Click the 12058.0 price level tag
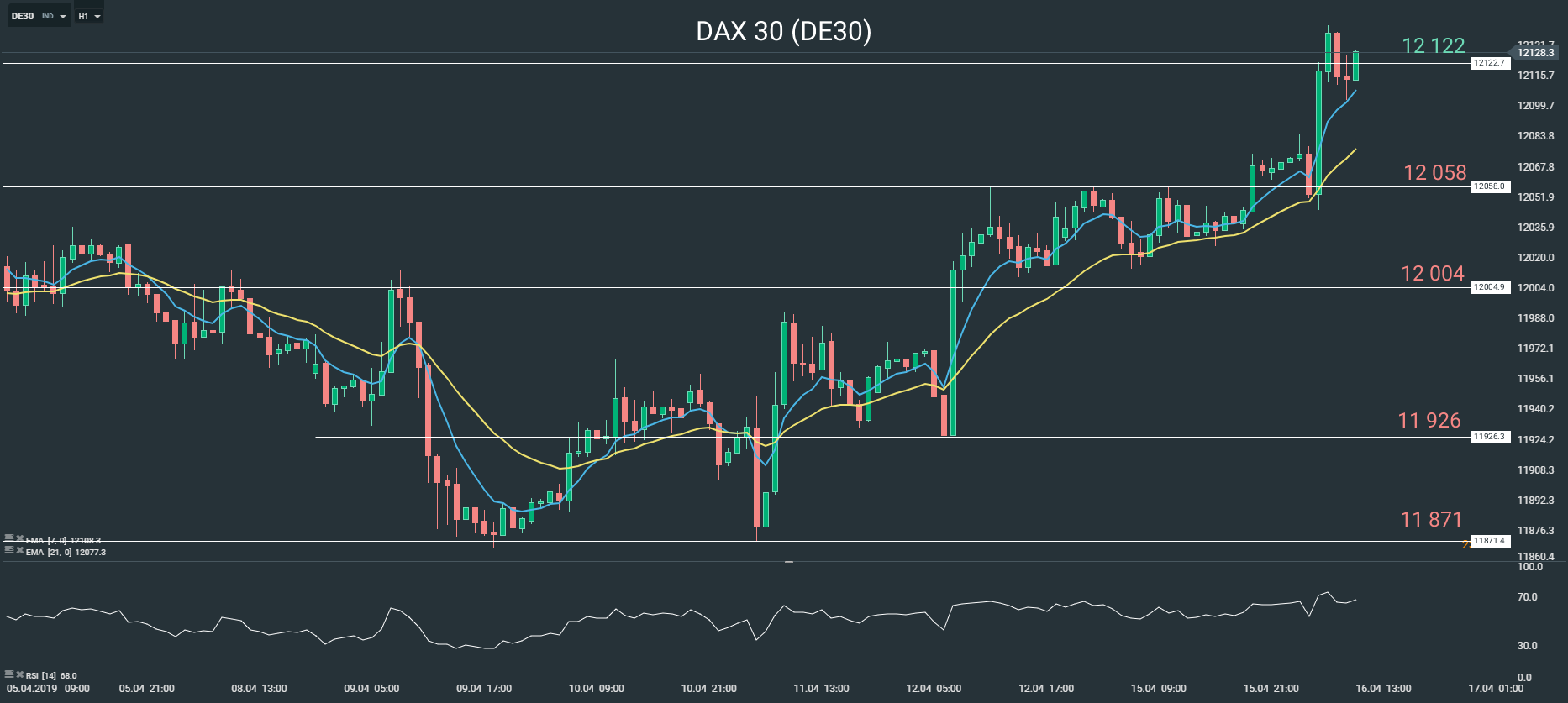 pos(1489,186)
